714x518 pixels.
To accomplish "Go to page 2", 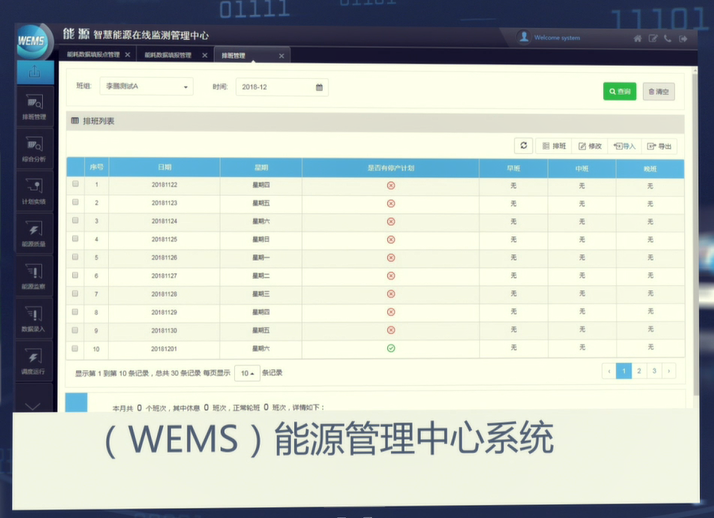I will [x=639, y=371].
